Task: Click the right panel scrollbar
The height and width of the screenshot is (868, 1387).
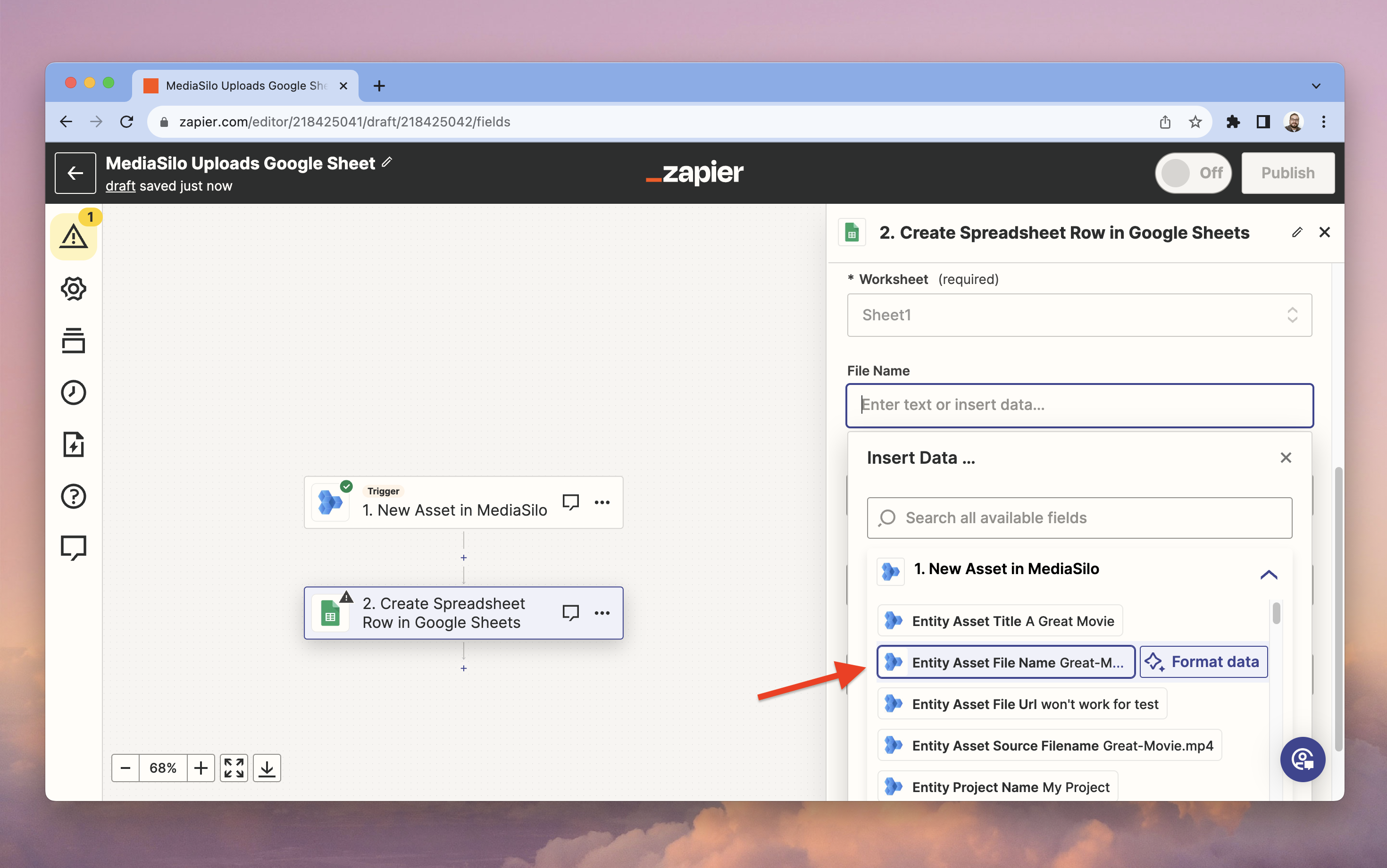Action: coord(1338,609)
